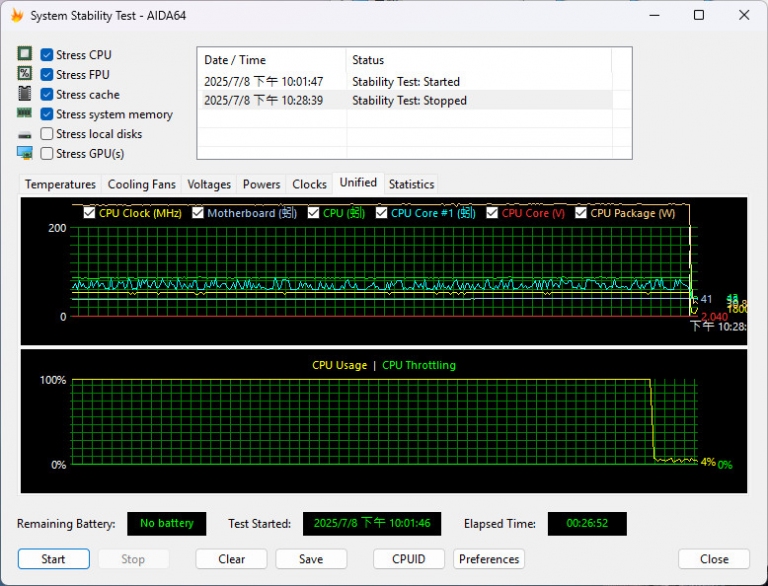Minimize the System Stability Test window
The height and width of the screenshot is (586, 768).
(654, 15)
